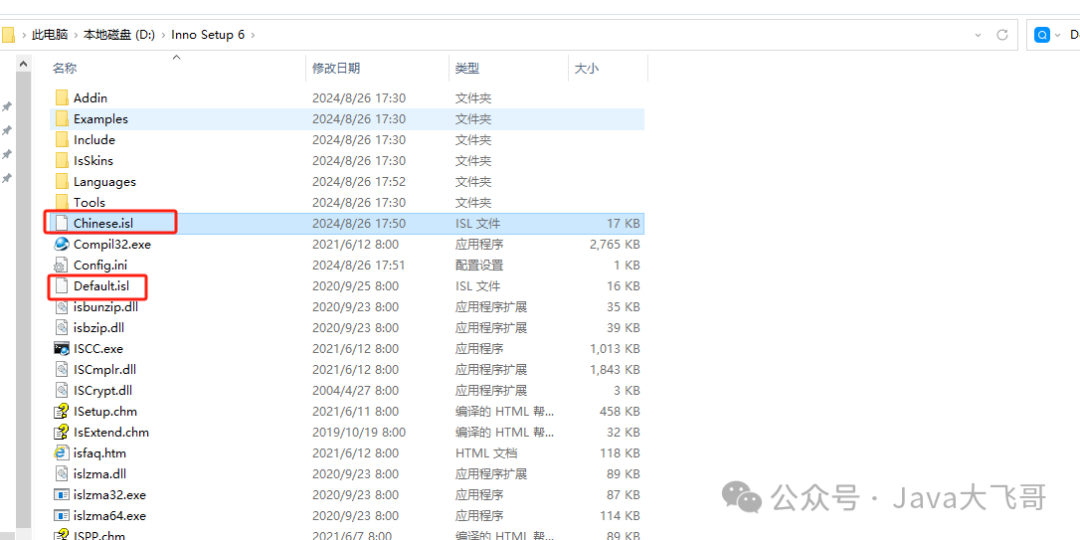
Task: Go to 本地磁盘 (D:) in the address path
Action: click(x=118, y=34)
